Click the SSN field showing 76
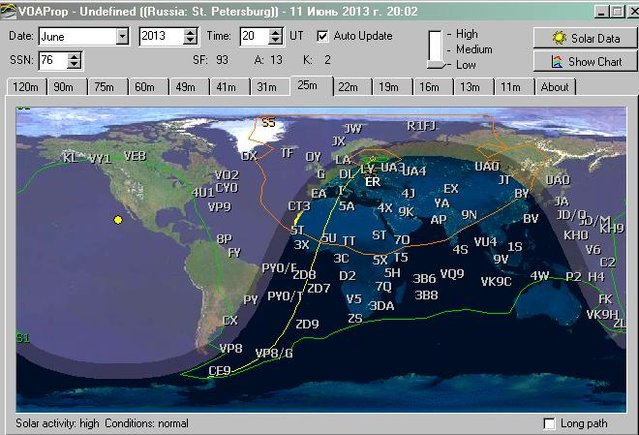Screen dimensions: 639x435 (53, 60)
